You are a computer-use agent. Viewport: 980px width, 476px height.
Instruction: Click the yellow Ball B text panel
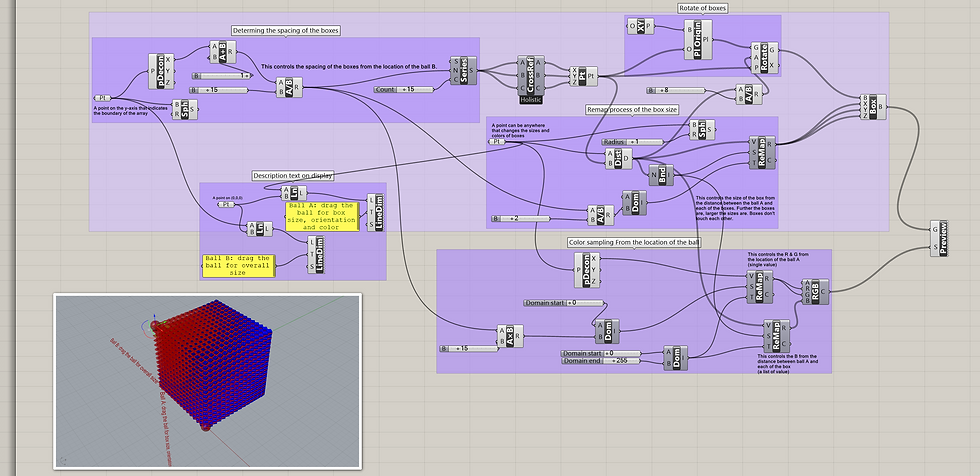238,265
